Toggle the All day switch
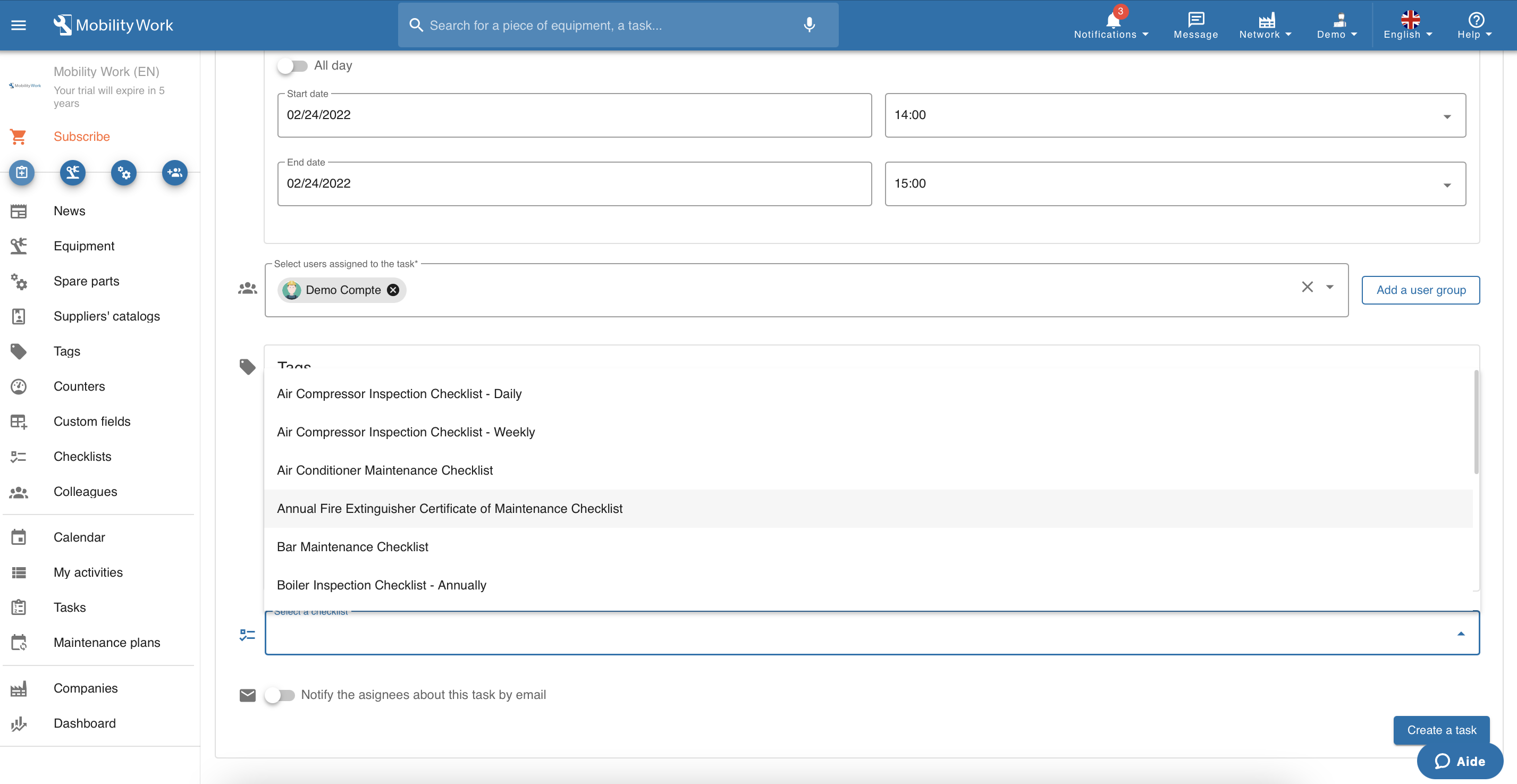1517x784 pixels. point(293,65)
